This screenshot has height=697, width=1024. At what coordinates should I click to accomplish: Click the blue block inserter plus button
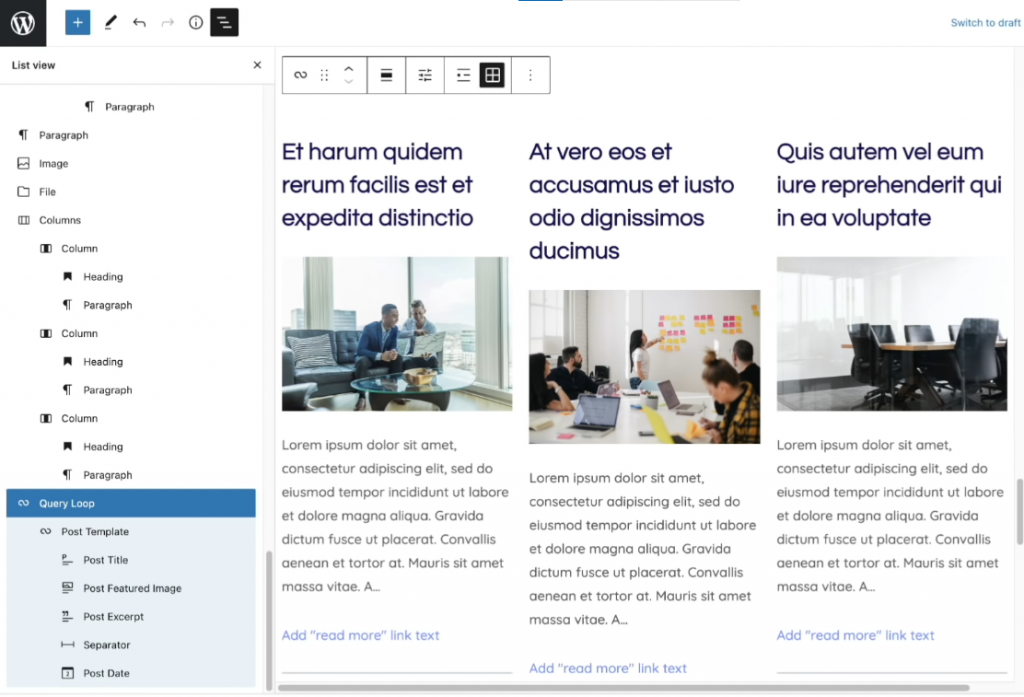(78, 23)
